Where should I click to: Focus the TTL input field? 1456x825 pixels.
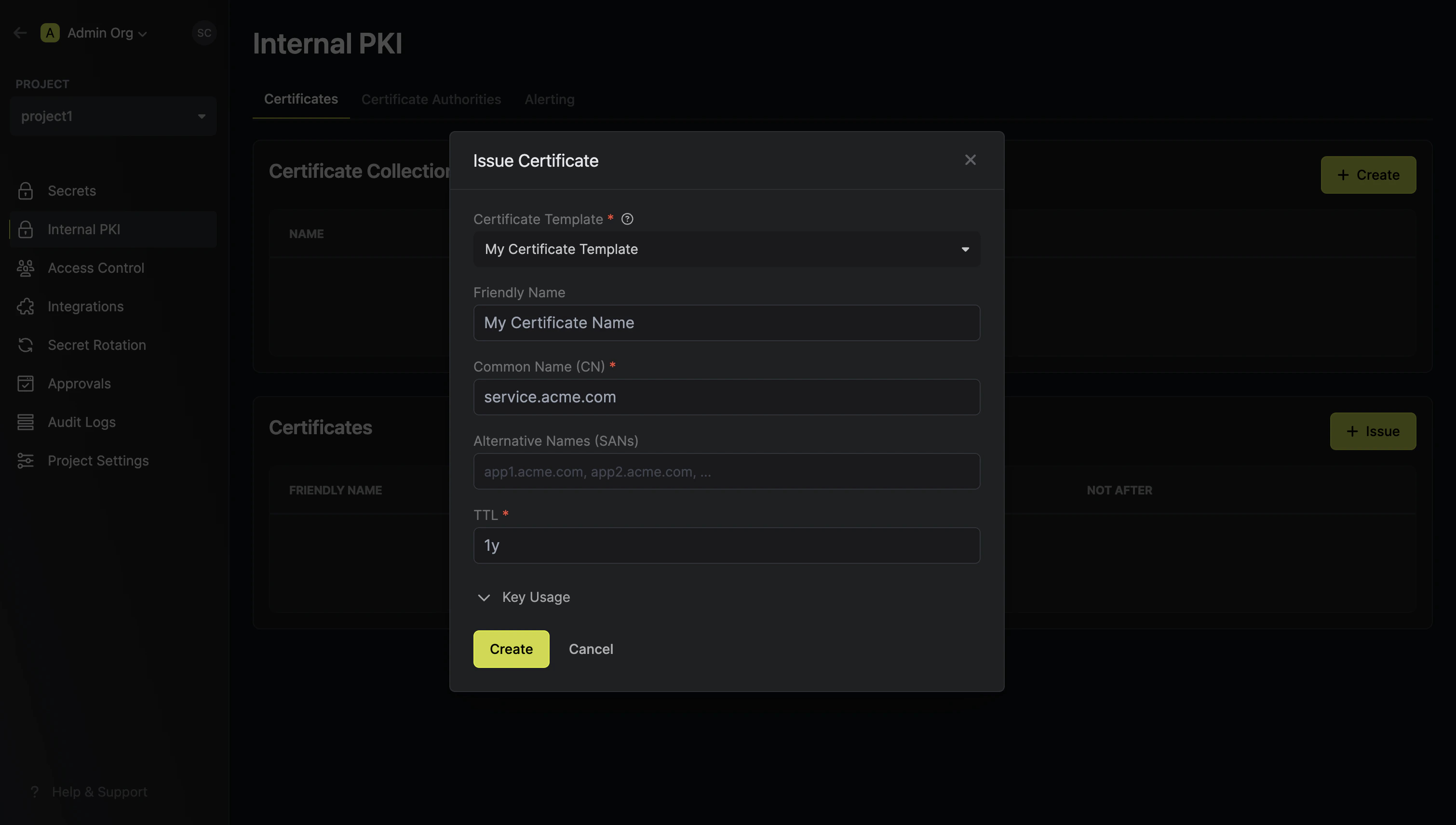pos(727,546)
